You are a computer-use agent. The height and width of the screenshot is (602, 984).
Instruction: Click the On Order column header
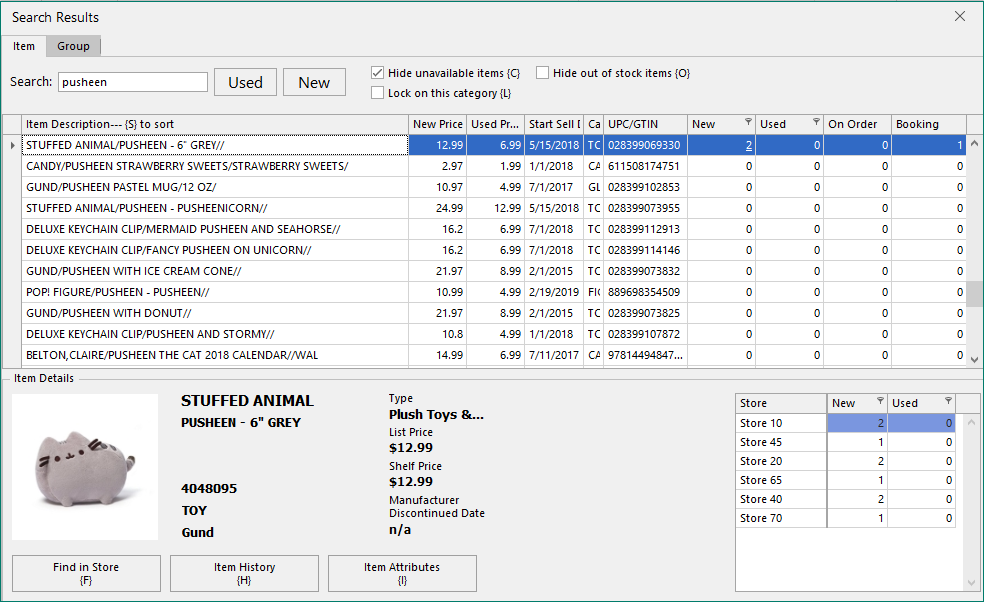click(x=857, y=124)
